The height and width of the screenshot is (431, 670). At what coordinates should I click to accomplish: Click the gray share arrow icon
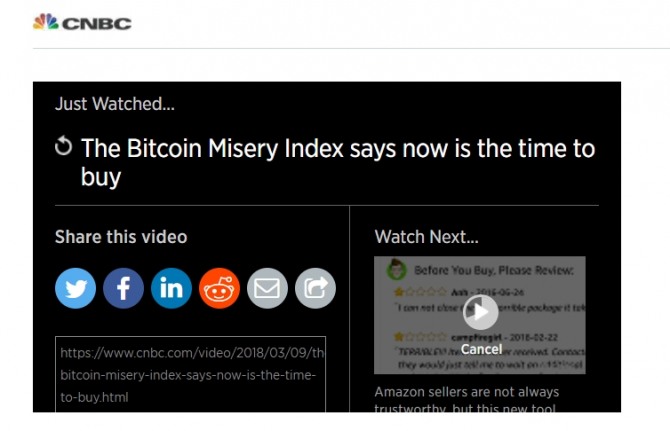[x=315, y=289]
